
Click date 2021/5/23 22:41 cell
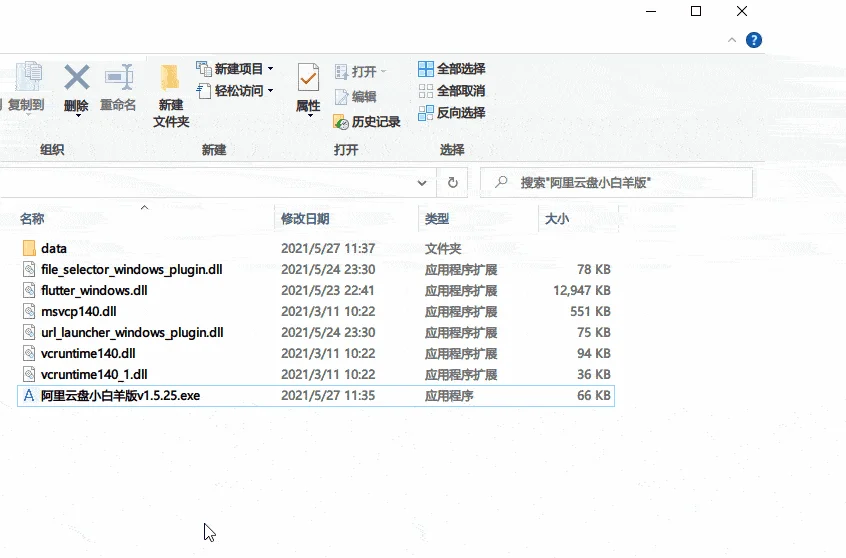[328, 290]
